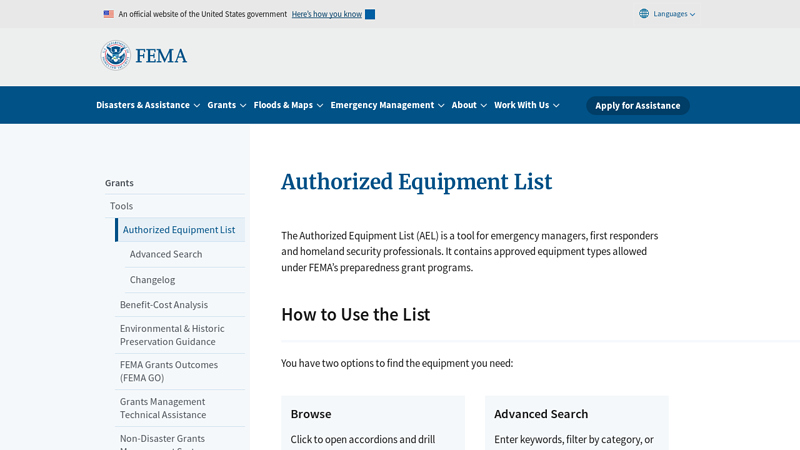
Task: Open Environmental & Historic Preservation Guidance
Action: point(172,335)
